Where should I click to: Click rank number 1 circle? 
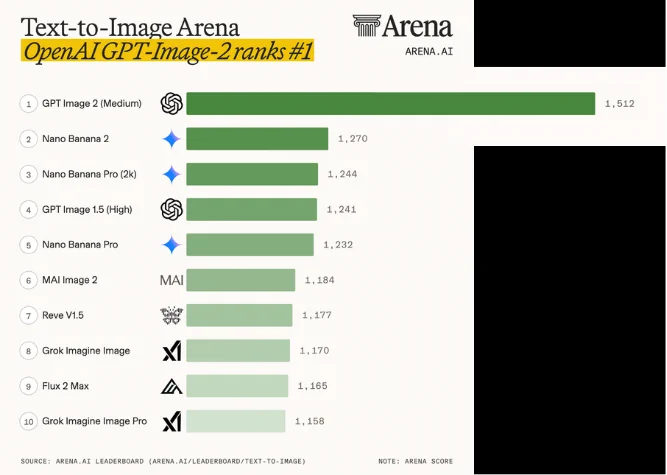(x=29, y=104)
